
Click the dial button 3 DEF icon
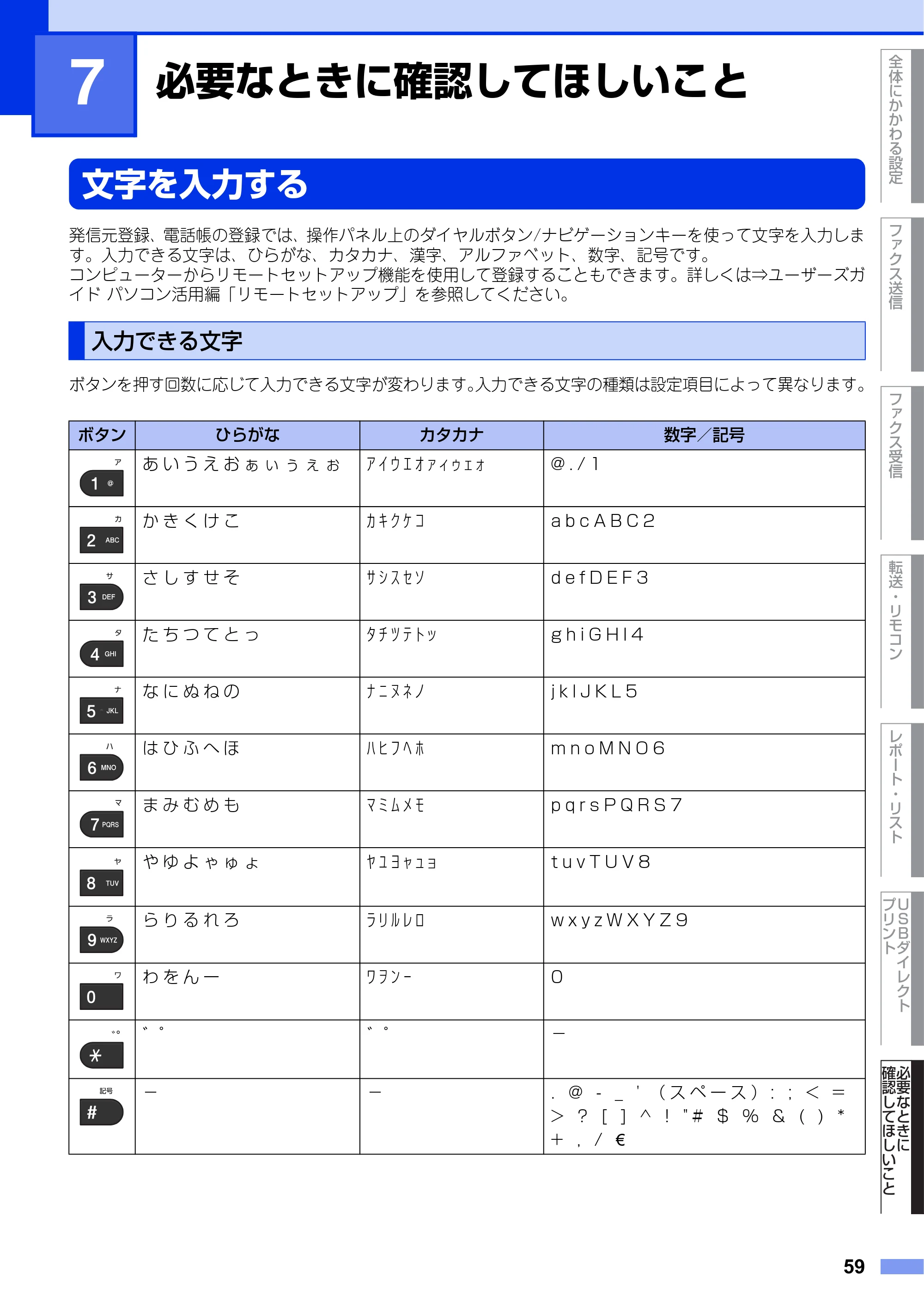point(102,597)
